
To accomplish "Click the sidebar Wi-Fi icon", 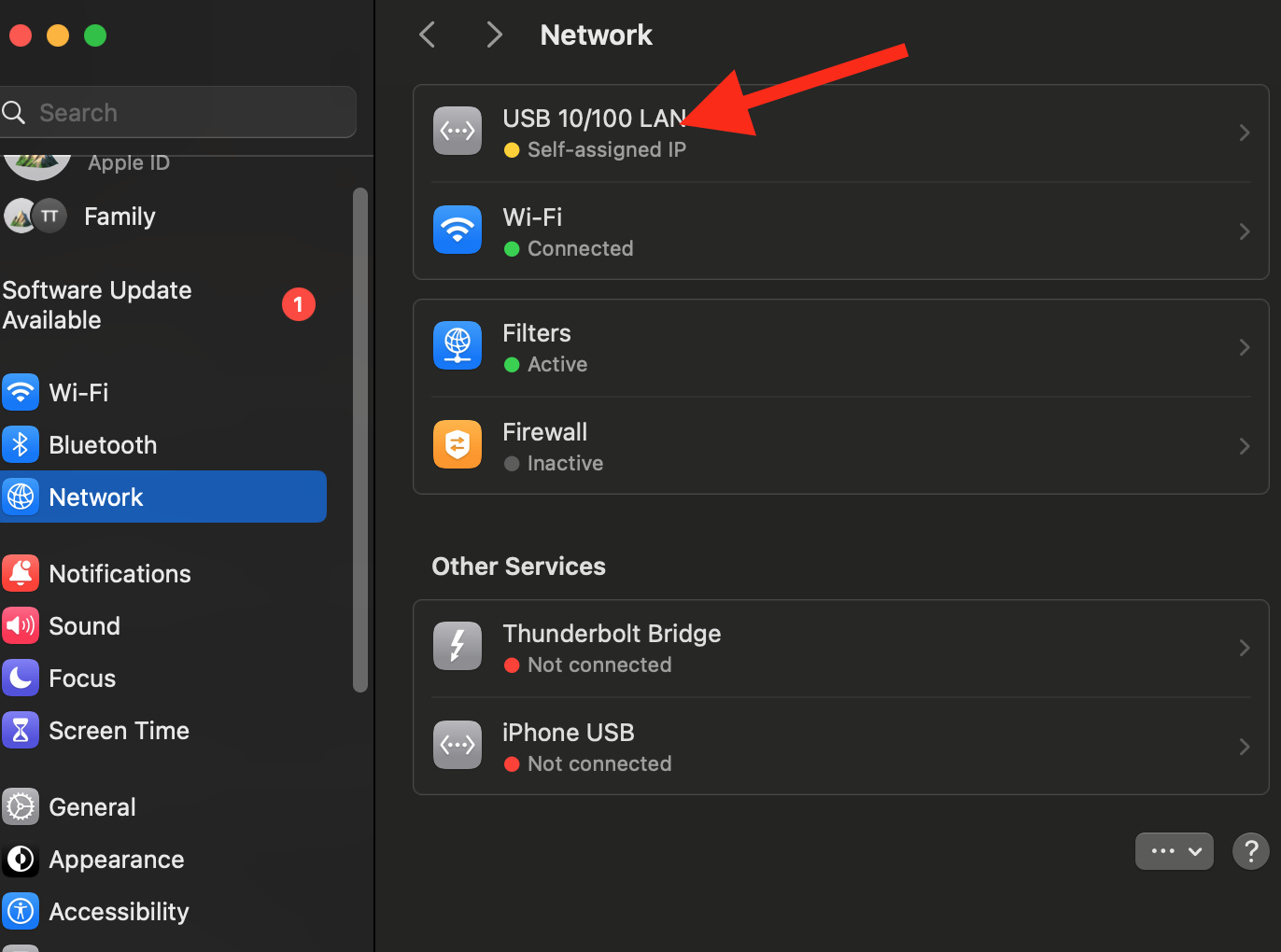I will pyautogui.click(x=21, y=392).
